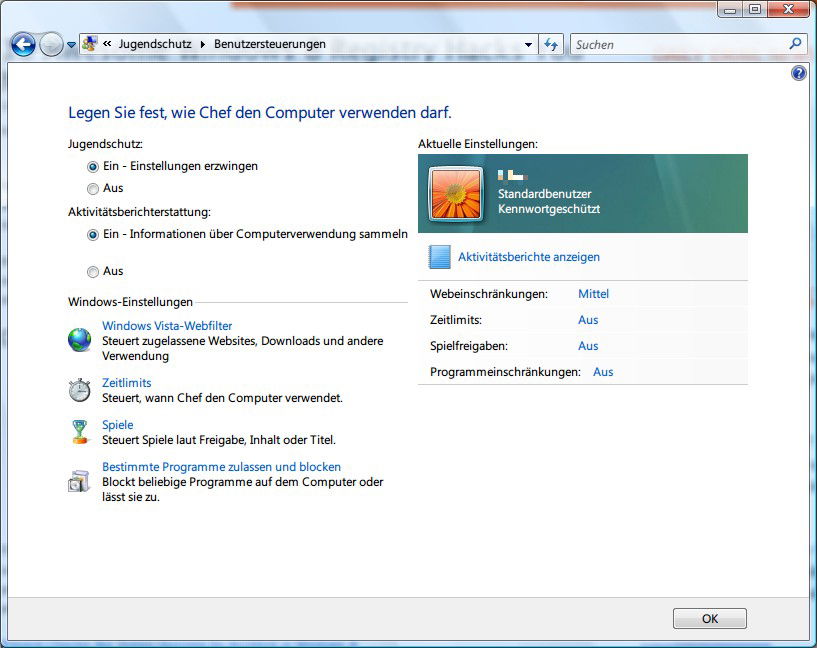Close the window with red X
This screenshot has height=648, width=817.
[788, 9]
